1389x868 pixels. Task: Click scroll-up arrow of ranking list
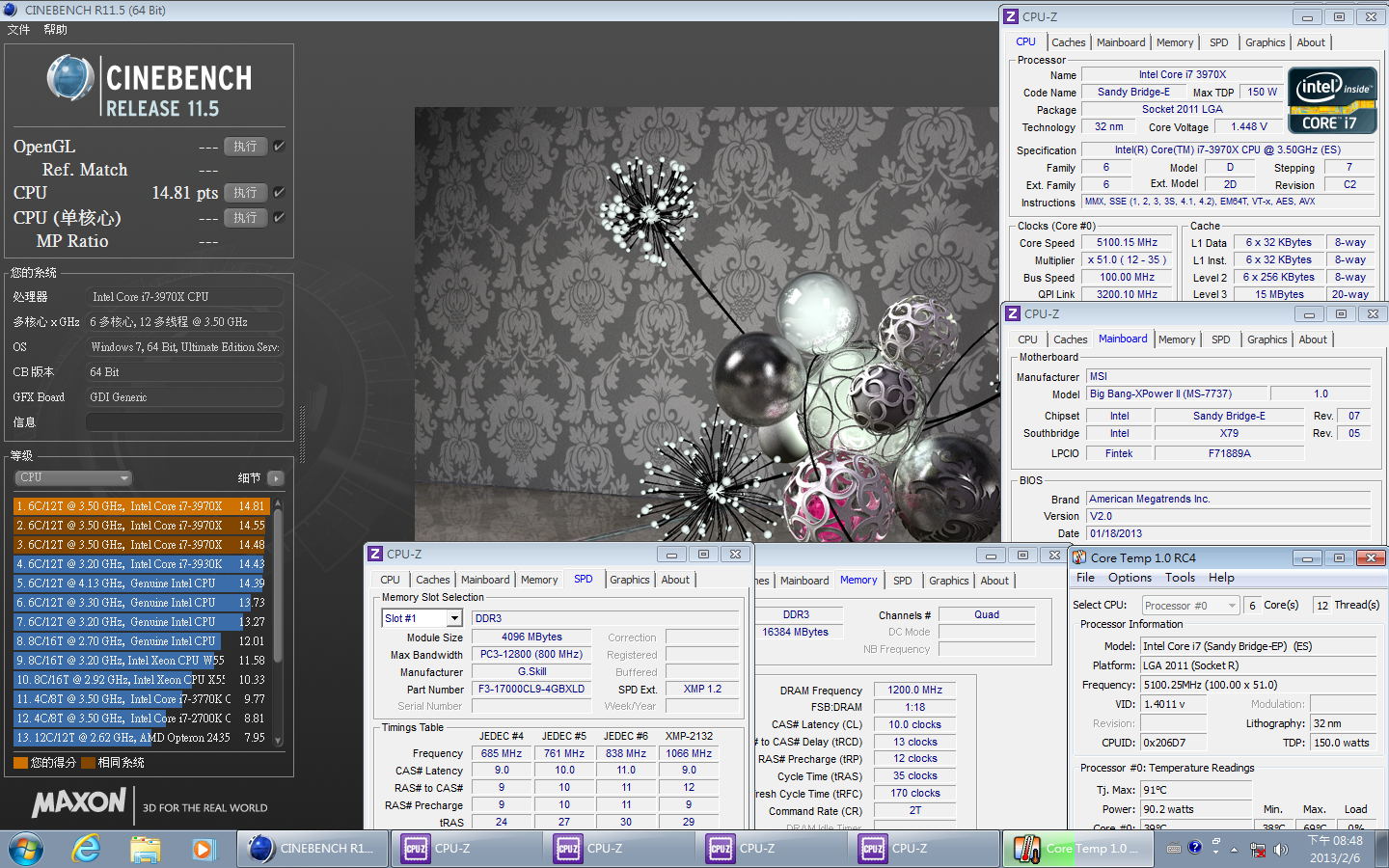278,503
